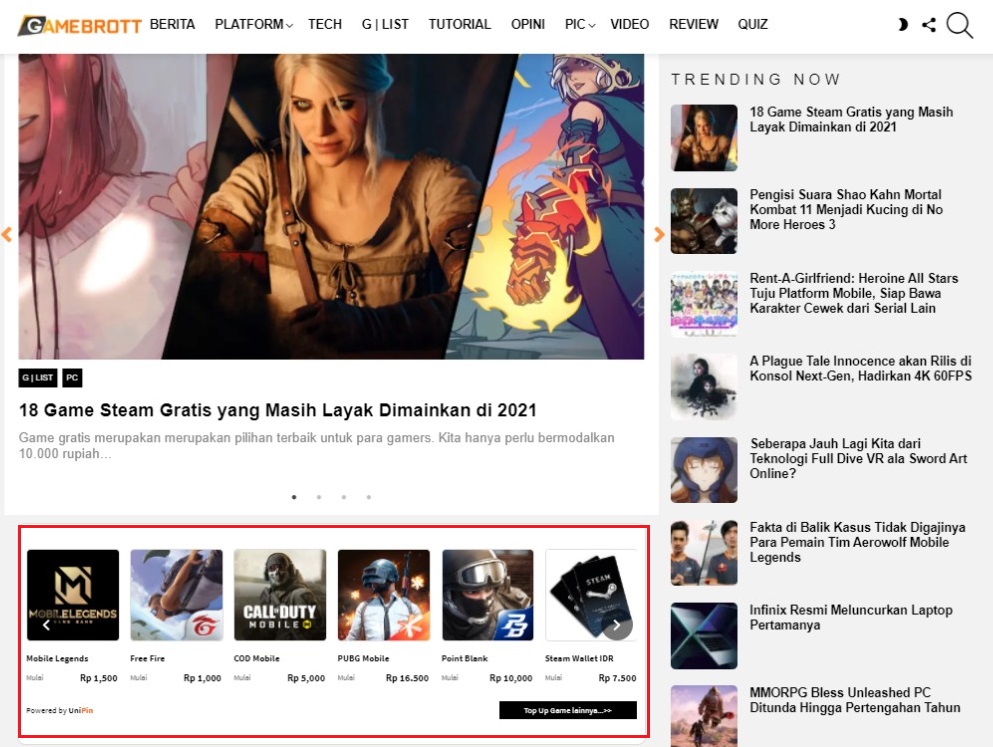Open the REVIEW menu item
Viewport: 993px width, 747px height.
click(x=693, y=24)
